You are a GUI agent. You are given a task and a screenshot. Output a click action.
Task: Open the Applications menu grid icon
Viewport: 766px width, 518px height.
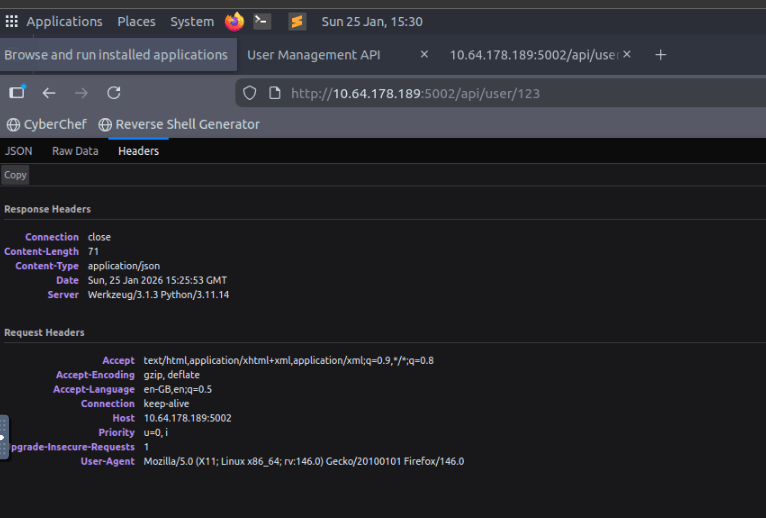(12, 22)
